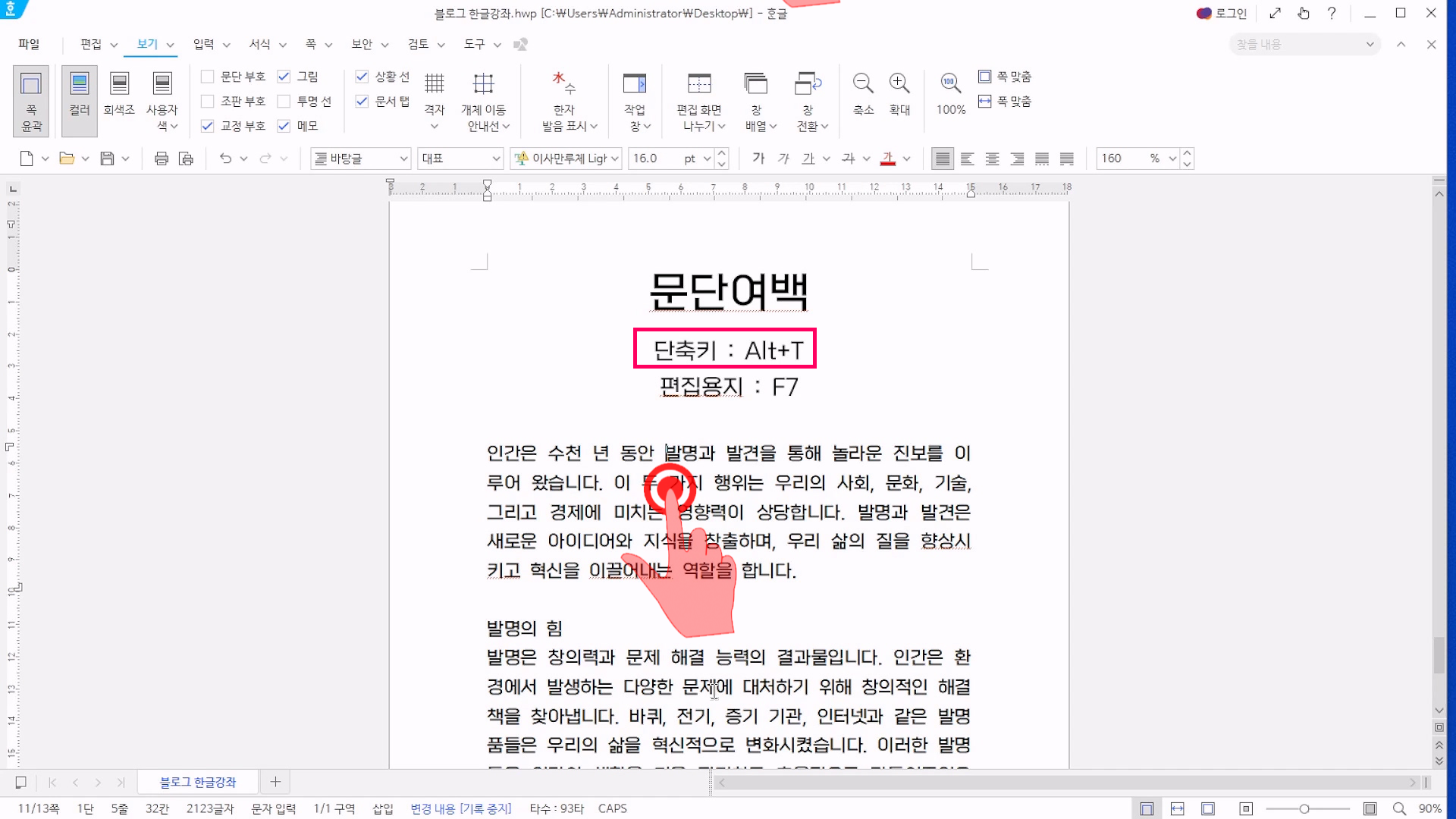1456x819 pixels.
Task: Enable the 문단 부호 checkbox
Action: pyautogui.click(x=207, y=77)
